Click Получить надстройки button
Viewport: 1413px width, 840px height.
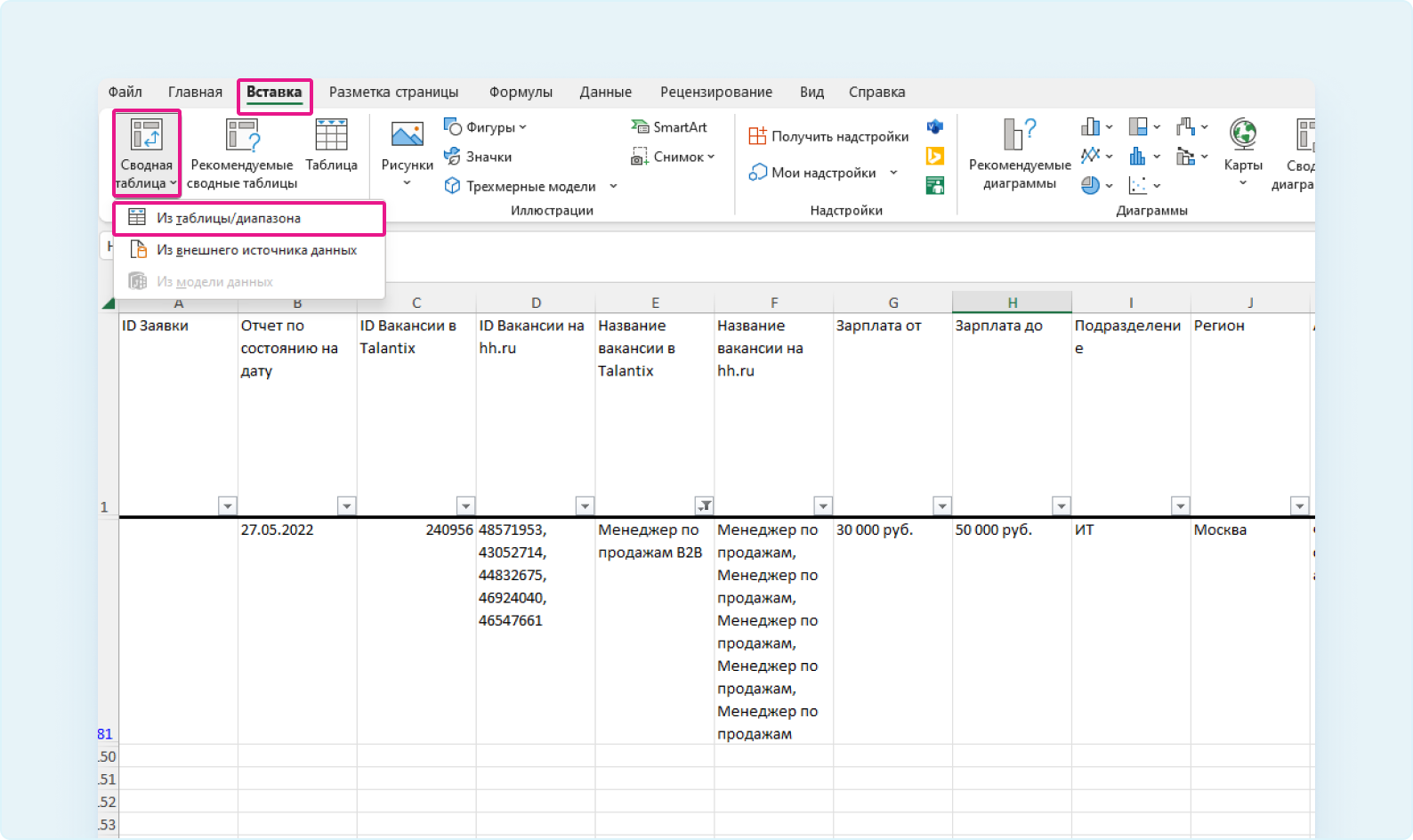828,136
